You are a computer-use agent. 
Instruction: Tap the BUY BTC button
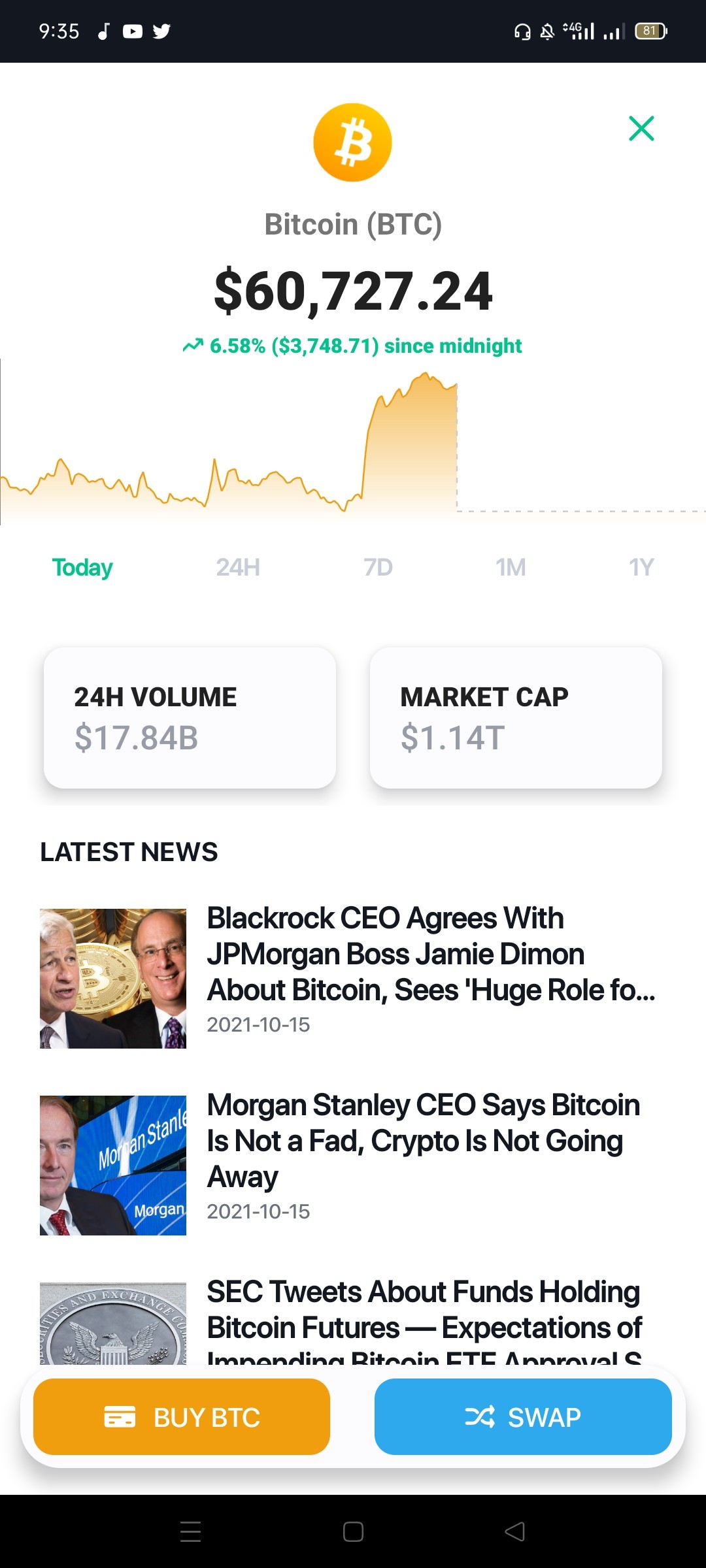tap(182, 1416)
